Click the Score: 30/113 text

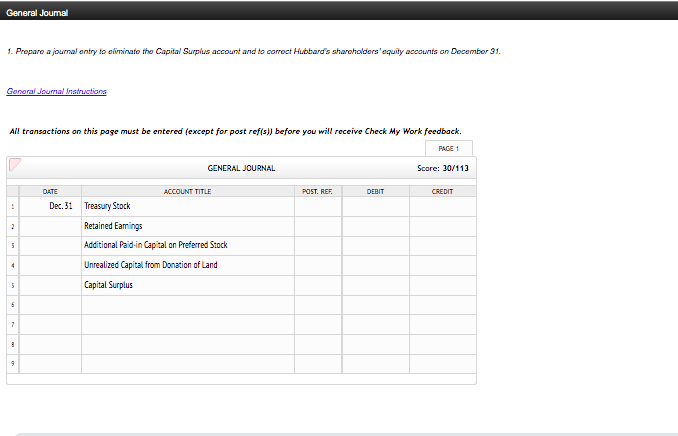(x=443, y=168)
